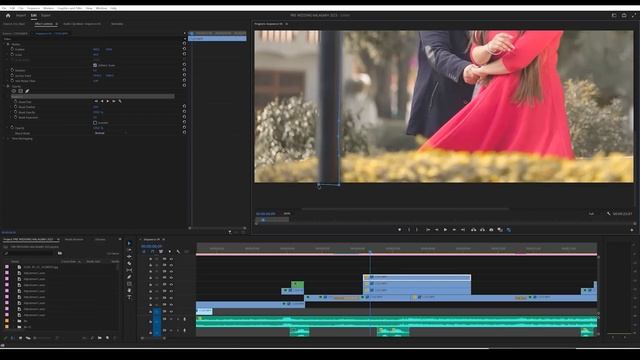Select the Ripple Edit tool
The image size is (640, 360).
click(x=129, y=257)
